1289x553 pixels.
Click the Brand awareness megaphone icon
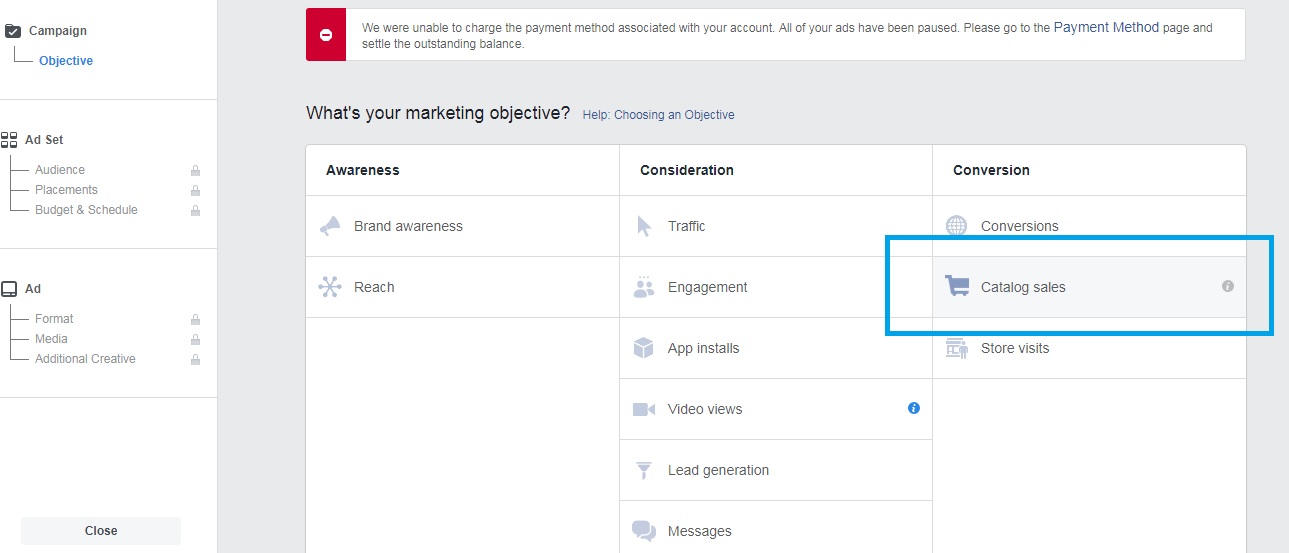tap(330, 226)
